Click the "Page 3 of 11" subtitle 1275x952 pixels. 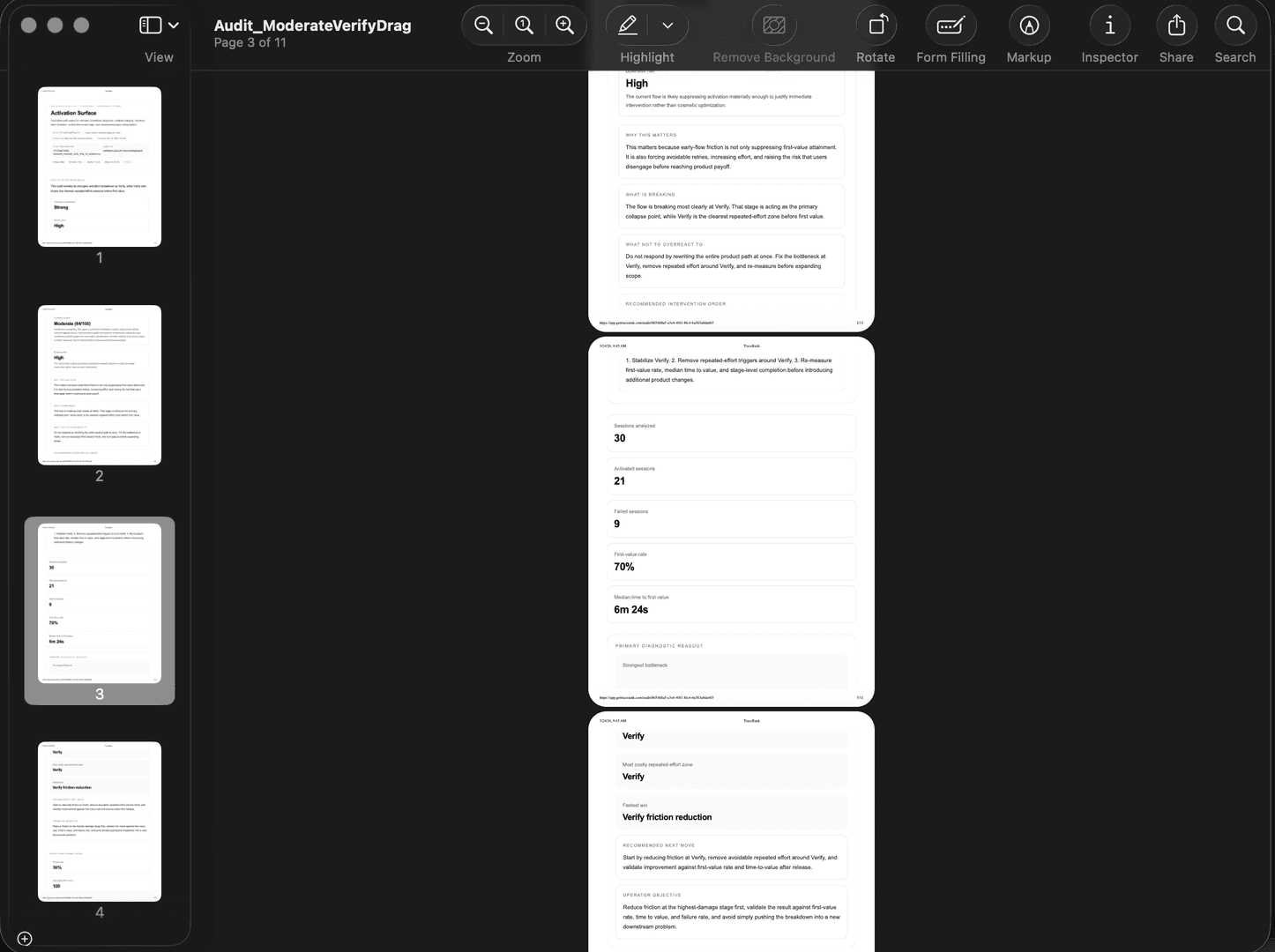(250, 42)
